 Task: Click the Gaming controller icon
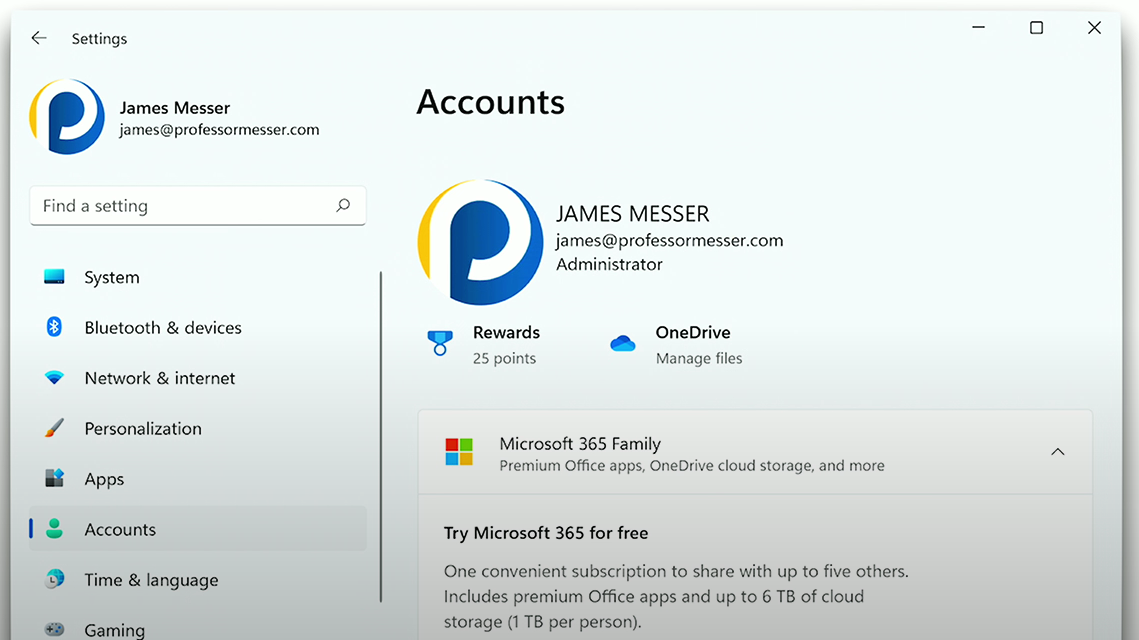pyautogui.click(x=54, y=629)
